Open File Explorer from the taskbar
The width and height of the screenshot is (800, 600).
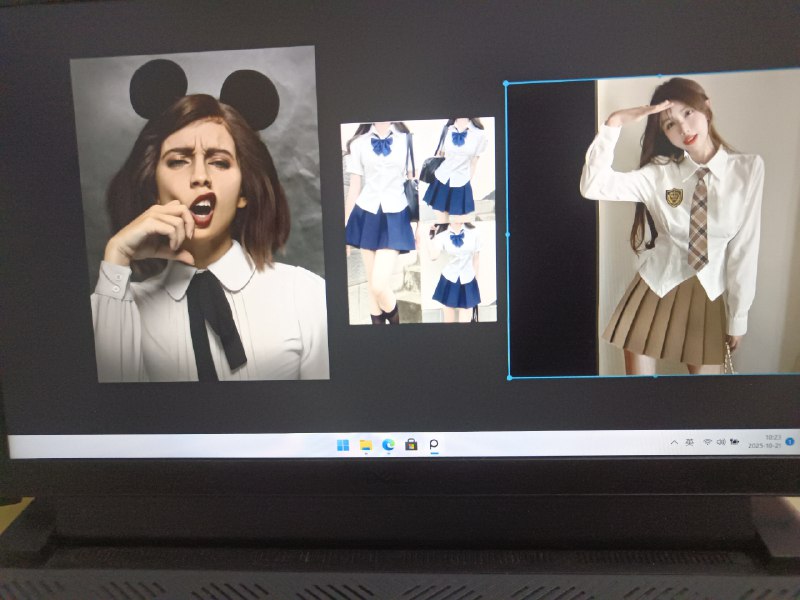click(x=366, y=445)
